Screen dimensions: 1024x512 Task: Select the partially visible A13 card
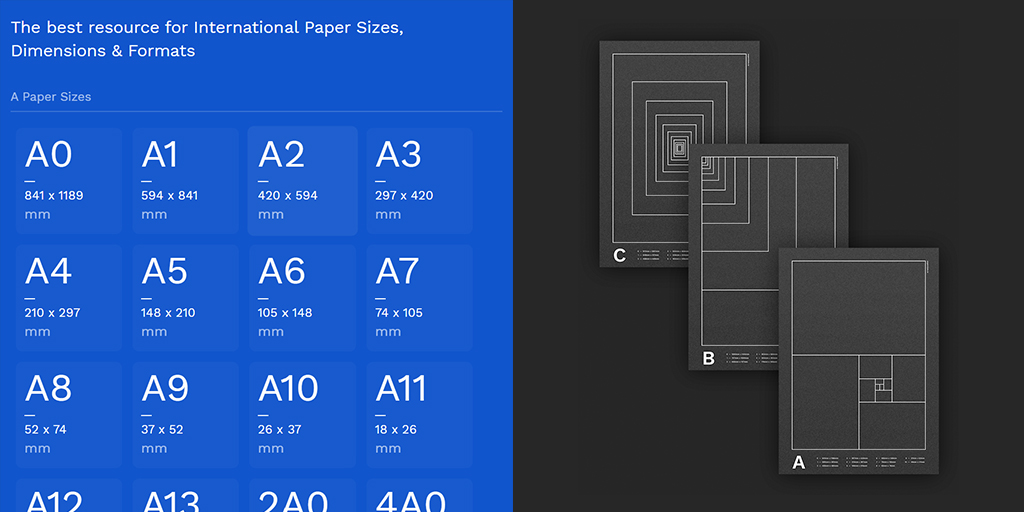pos(185,496)
